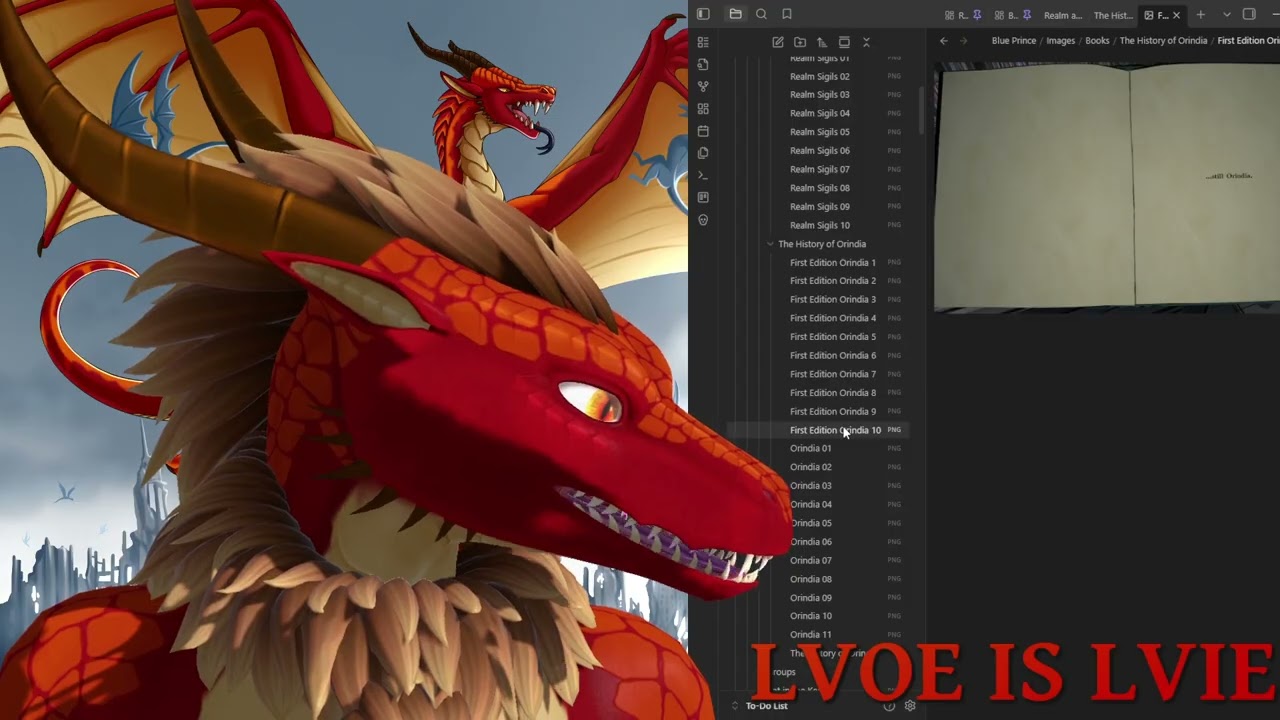The image size is (1280, 720).
Task: Navigate forward with the right arrow
Action: 963,41
